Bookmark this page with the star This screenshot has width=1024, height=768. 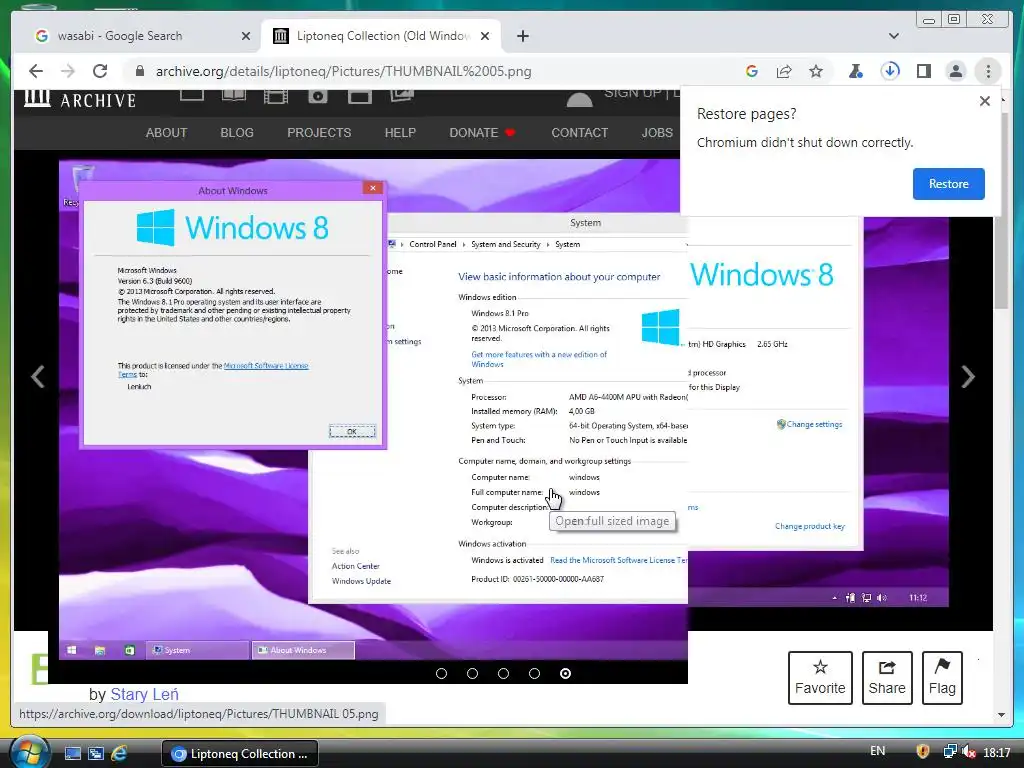[x=816, y=71]
